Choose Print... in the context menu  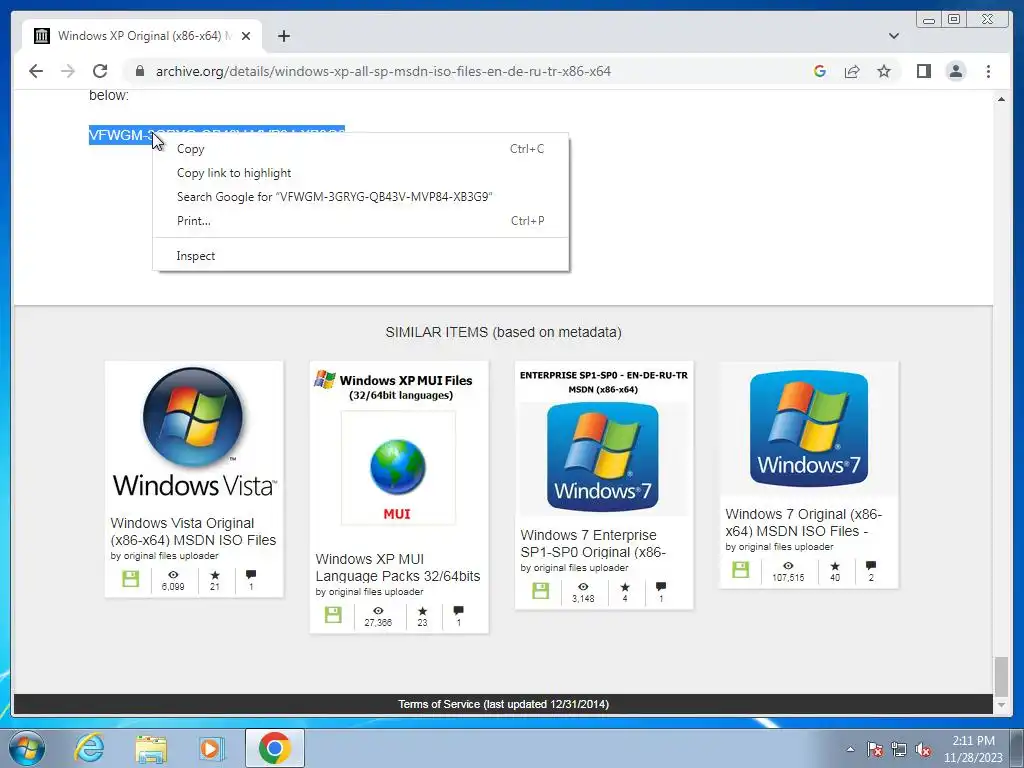pos(360,221)
